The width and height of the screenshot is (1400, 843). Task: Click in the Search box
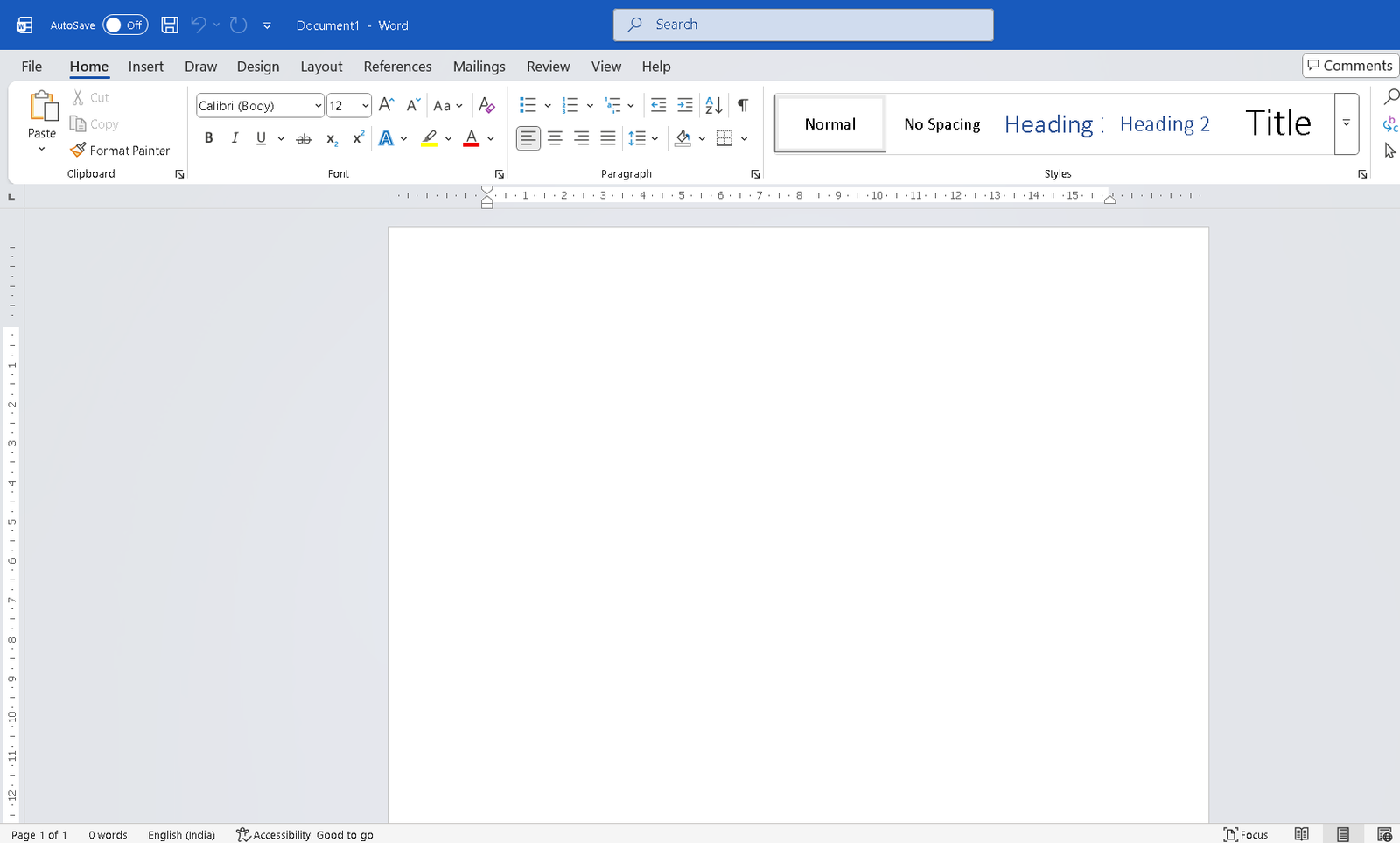[x=803, y=25]
